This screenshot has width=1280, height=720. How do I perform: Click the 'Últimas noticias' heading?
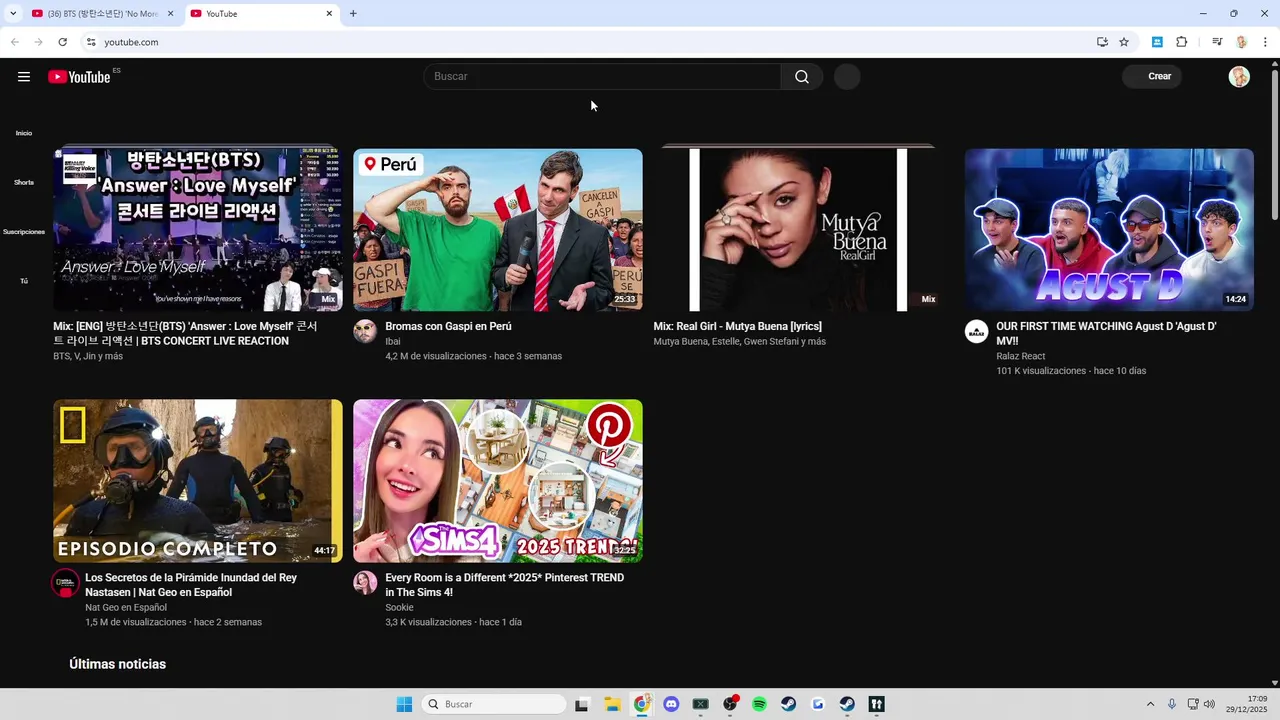coord(118,664)
